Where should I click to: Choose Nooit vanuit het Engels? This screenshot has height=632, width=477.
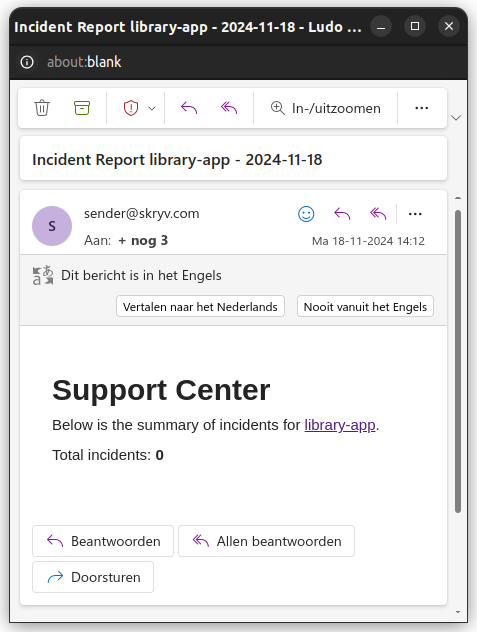point(365,307)
